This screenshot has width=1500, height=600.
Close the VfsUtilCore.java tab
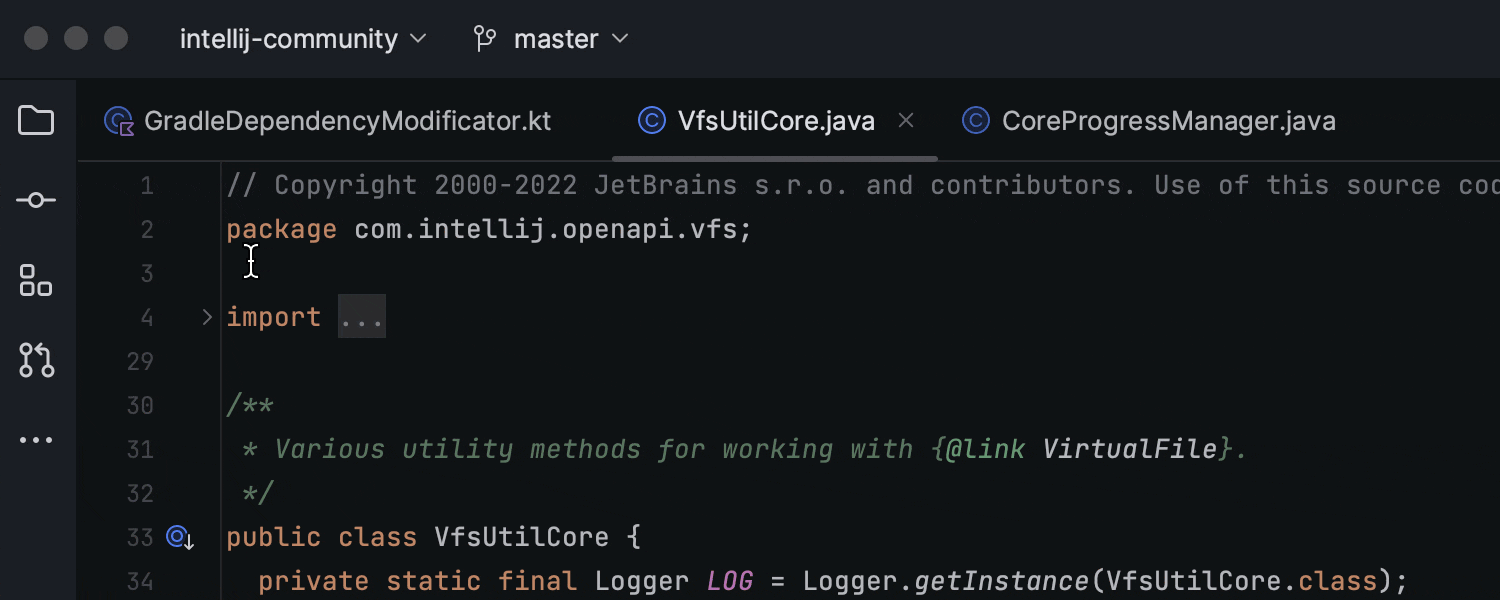click(x=906, y=120)
